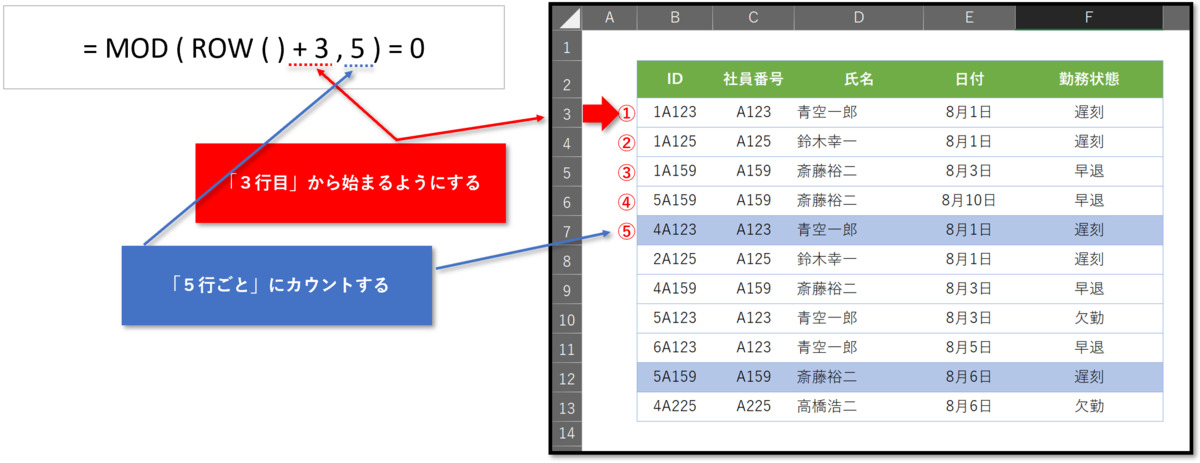Viewport: 1200px width, 463px height.
Task: Click the '氏名' table header cell
Action: 859,79
